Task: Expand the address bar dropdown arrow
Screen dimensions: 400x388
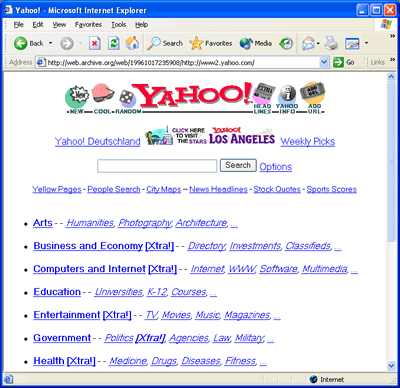Action: [324, 62]
